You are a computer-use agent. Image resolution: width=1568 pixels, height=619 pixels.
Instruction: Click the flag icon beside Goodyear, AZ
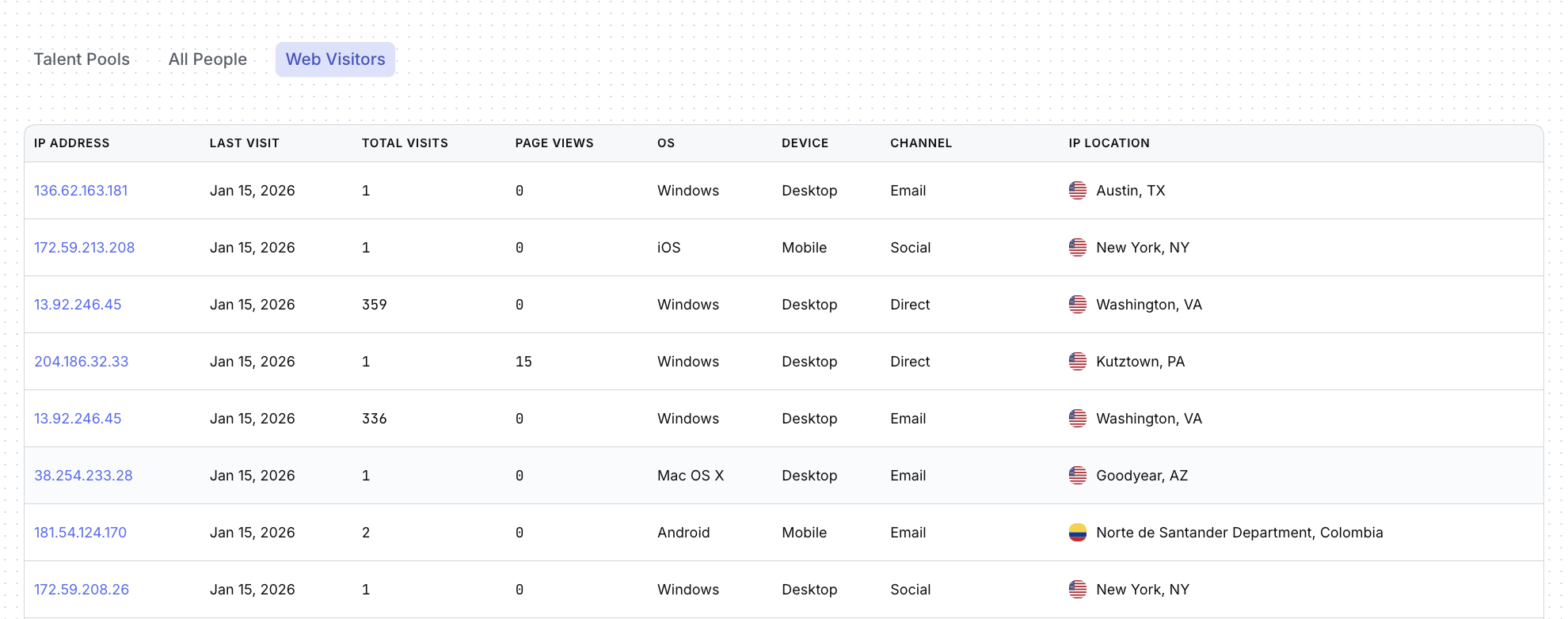pyautogui.click(x=1077, y=476)
